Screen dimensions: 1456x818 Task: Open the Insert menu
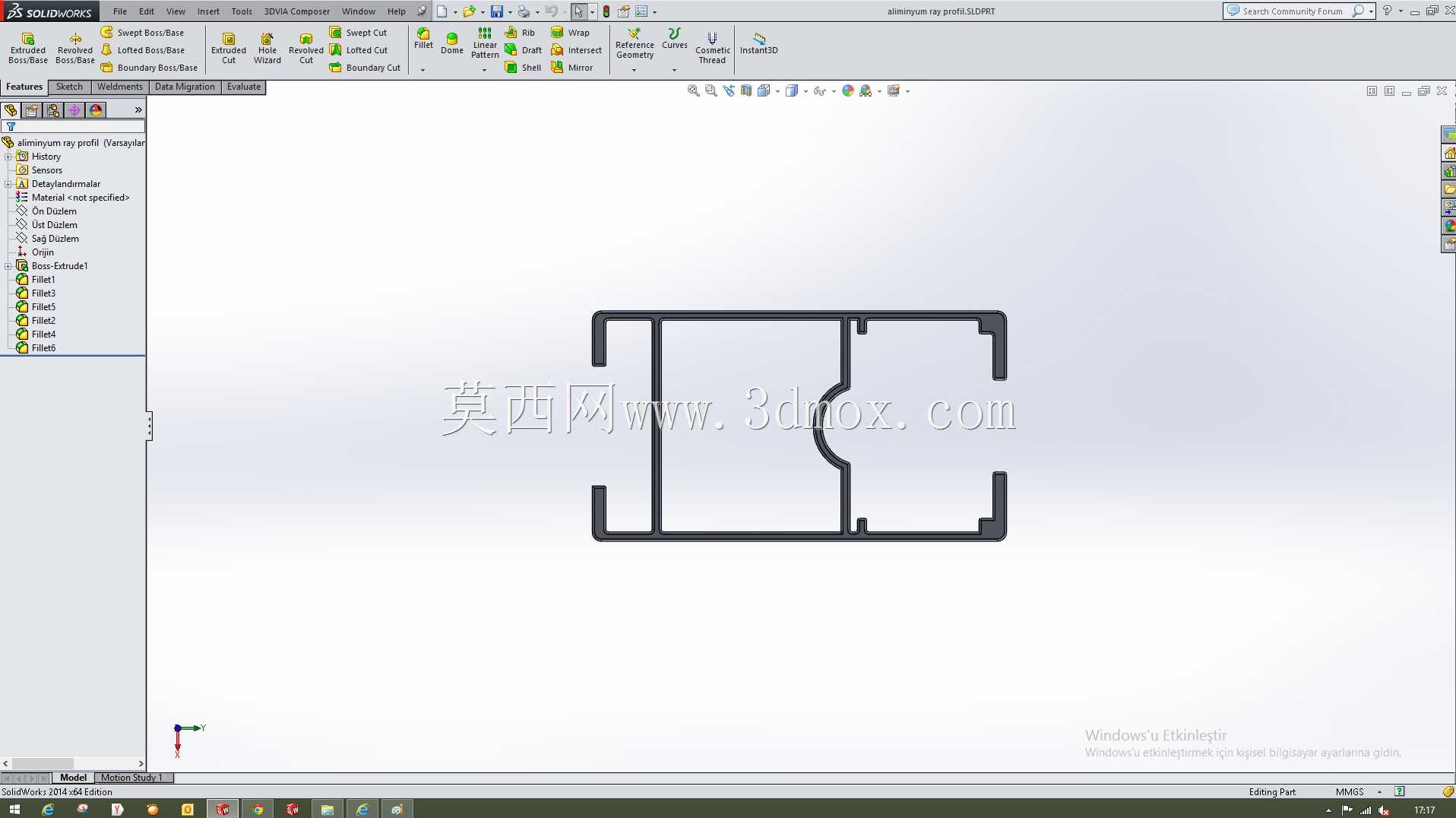pyautogui.click(x=208, y=11)
